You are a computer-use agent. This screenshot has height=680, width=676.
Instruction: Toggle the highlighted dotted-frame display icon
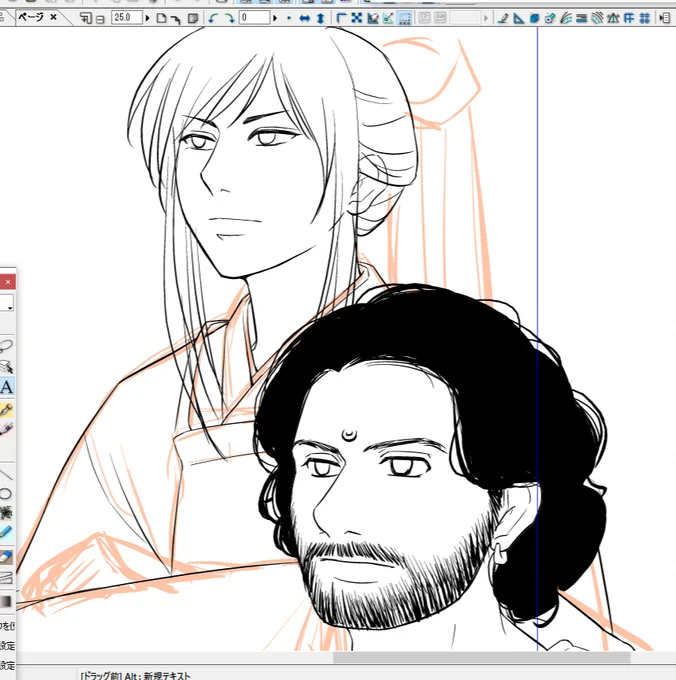(404, 18)
